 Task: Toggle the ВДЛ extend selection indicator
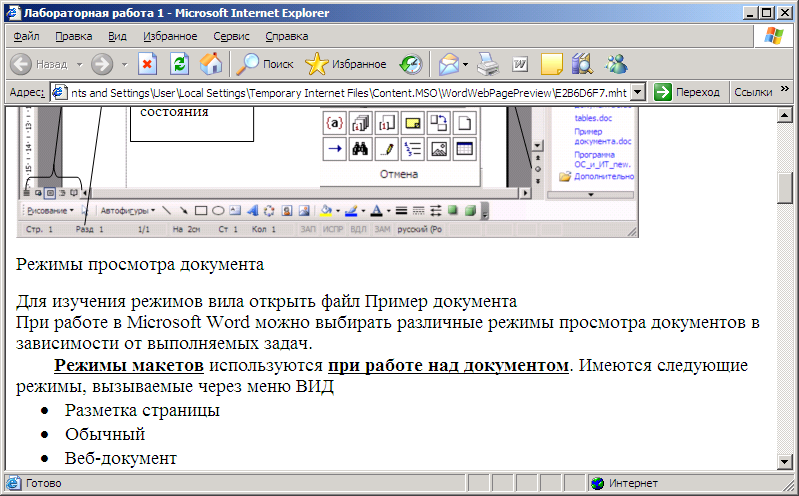tap(358, 229)
